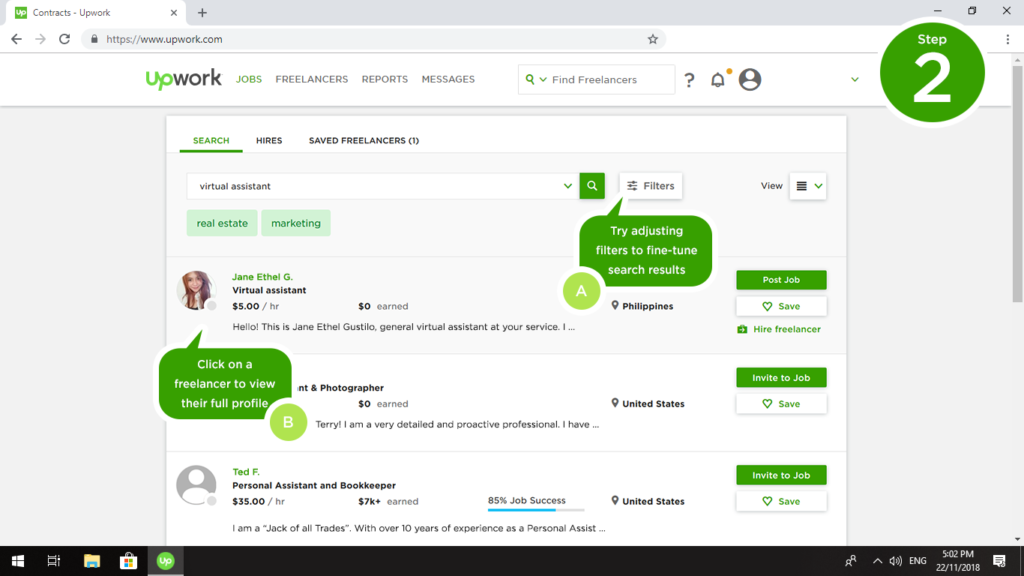Open the Upwork icon on the taskbar
Image resolution: width=1024 pixels, height=576 pixels.
point(164,560)
